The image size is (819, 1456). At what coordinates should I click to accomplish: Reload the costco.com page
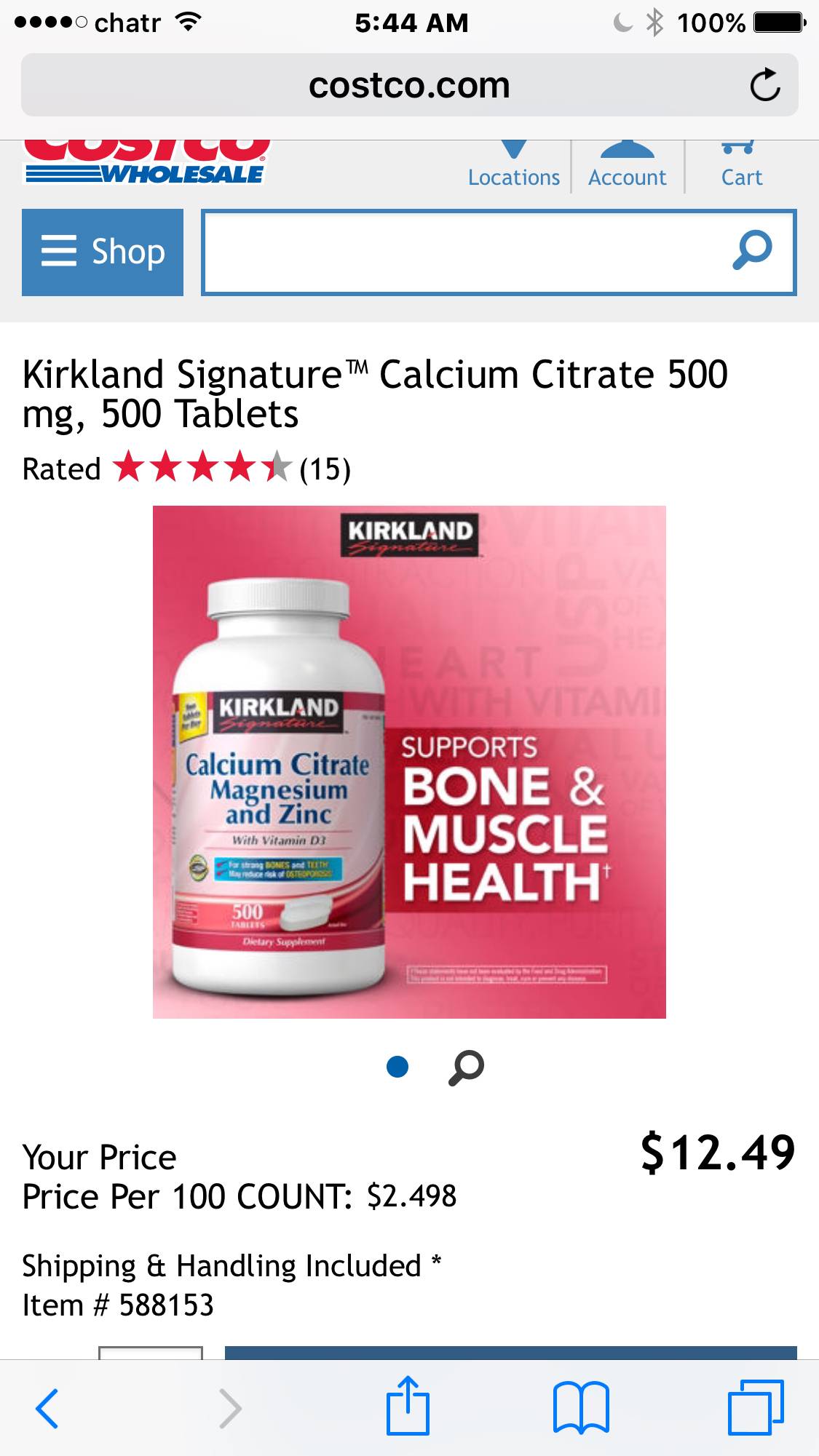click(764, 85)
